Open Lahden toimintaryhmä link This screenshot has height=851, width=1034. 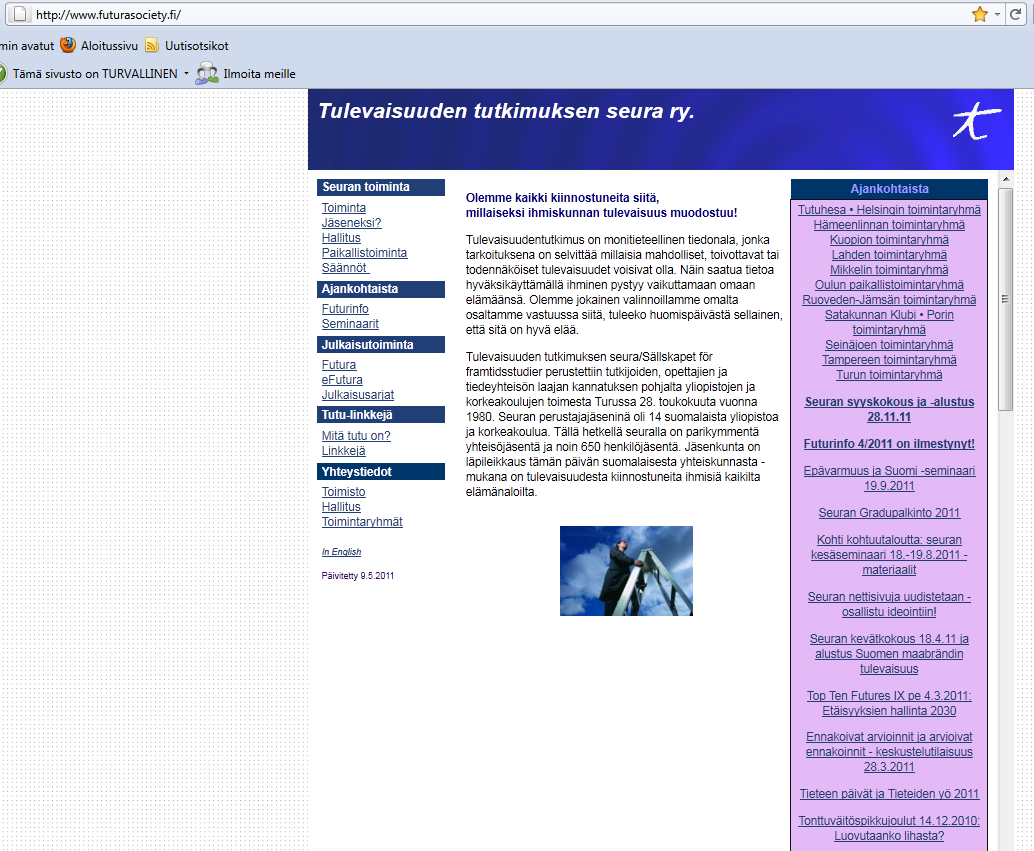point(889,255)
